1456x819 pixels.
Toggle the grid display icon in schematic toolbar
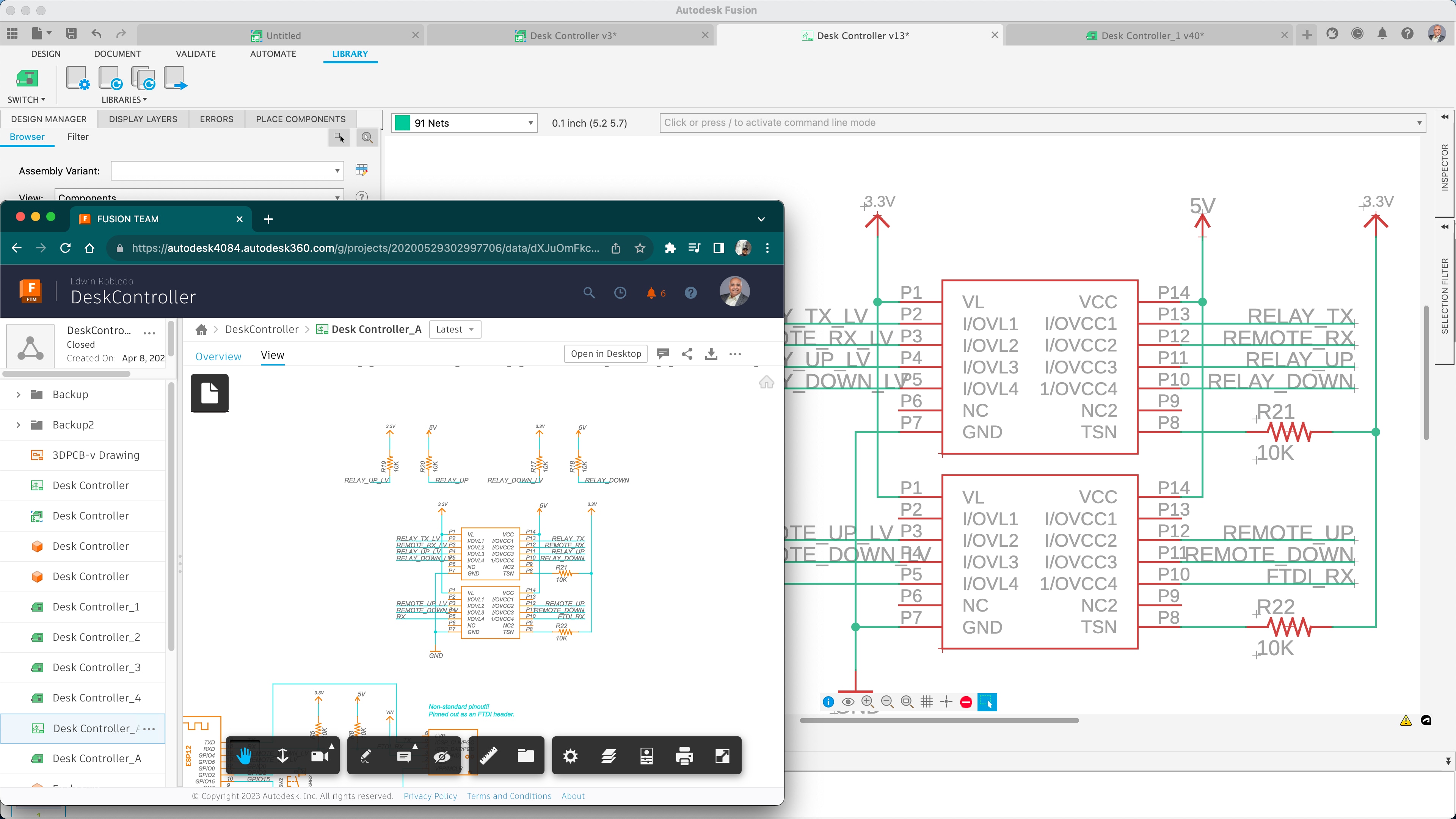click(927, 702)
